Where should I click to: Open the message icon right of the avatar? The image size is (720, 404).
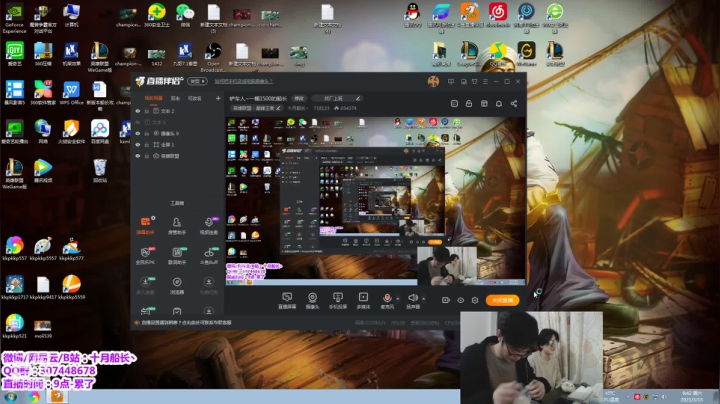(451, 81)
